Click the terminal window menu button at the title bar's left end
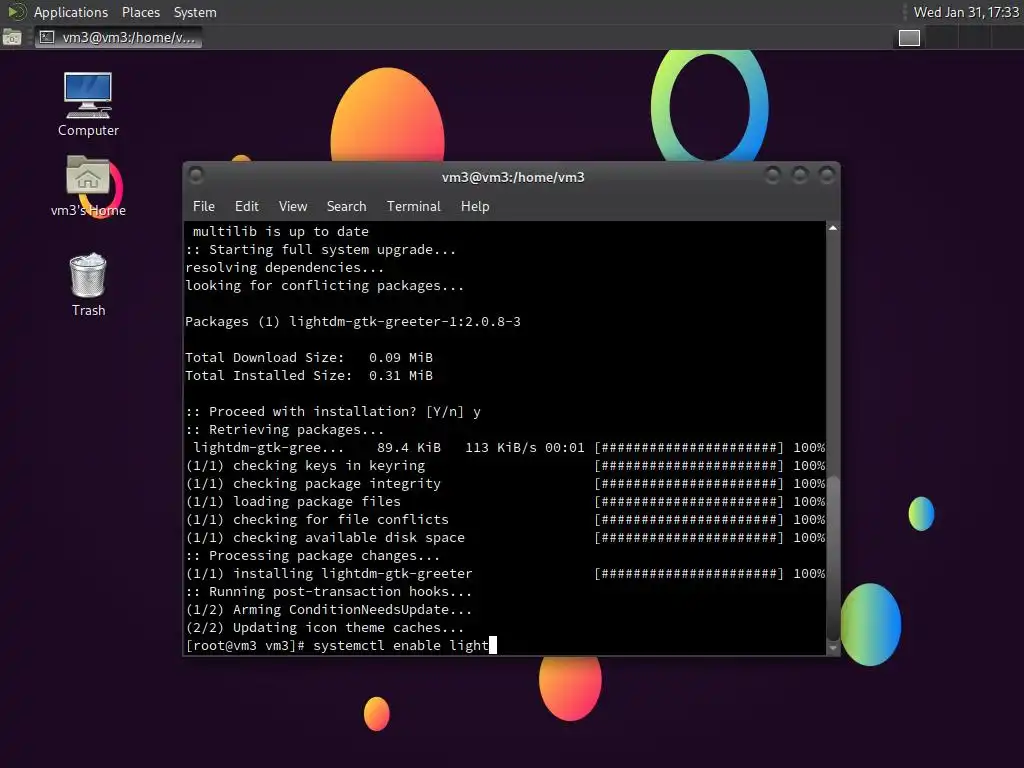 [195, 175]
